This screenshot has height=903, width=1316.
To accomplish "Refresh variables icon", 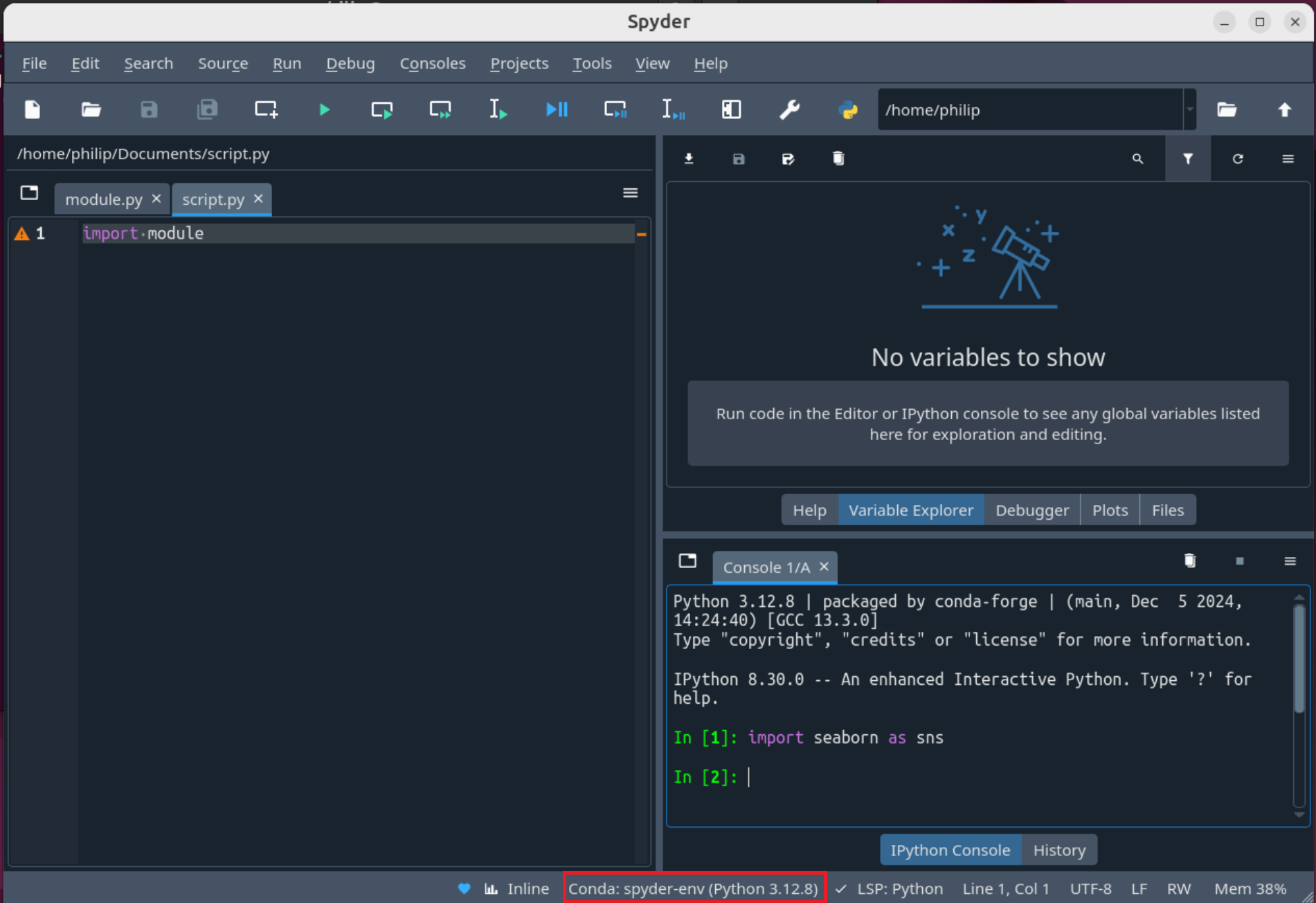I will coord(1238,158).
